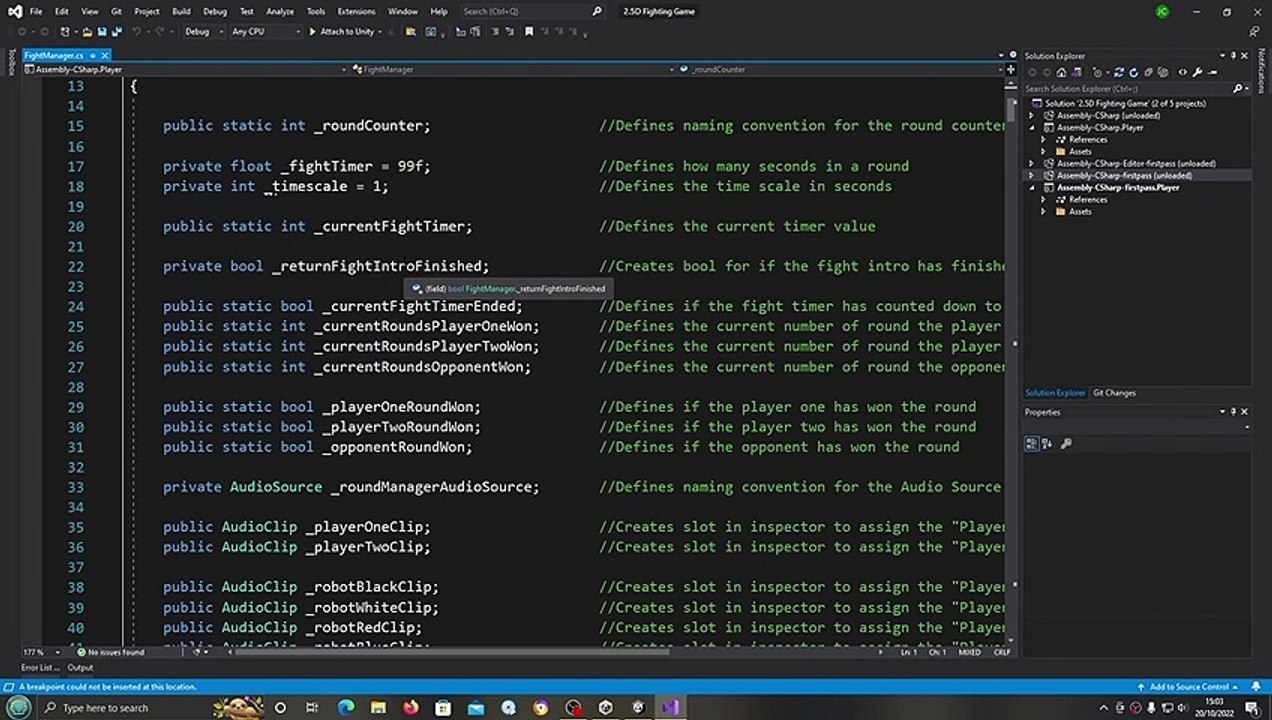1272x720 pixels.
Task: Open File Explorer from the taskbar
Action: (378, 707)
